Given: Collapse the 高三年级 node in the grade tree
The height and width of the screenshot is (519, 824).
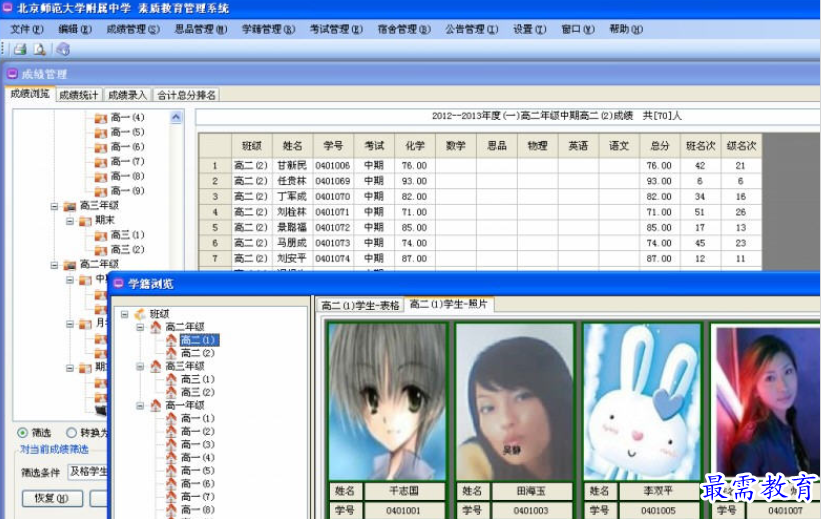Looking at the screenshot, I should coord(54,206).
